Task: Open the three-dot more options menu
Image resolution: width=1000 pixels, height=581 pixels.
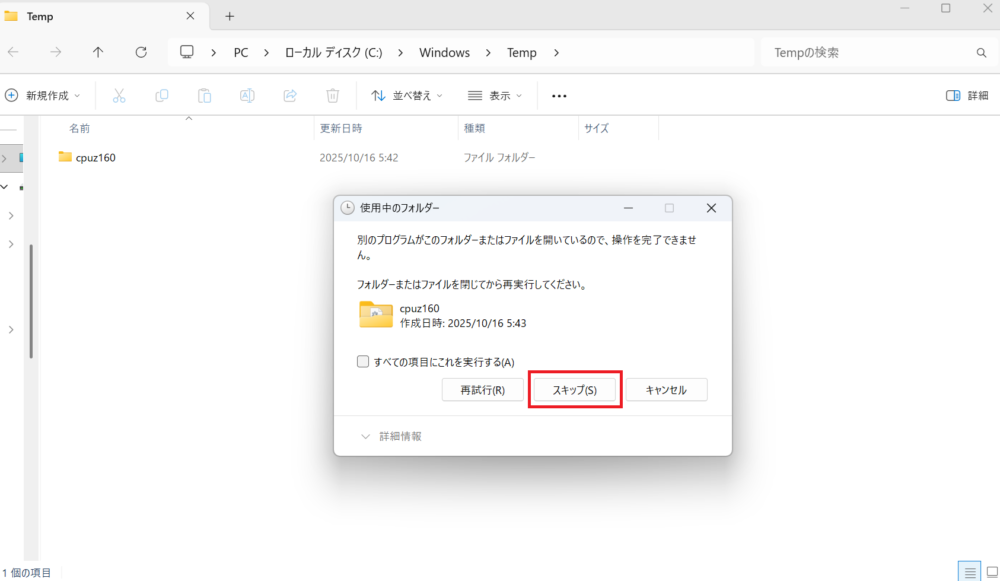Action: pyautogui.click(x=559, y=96)
